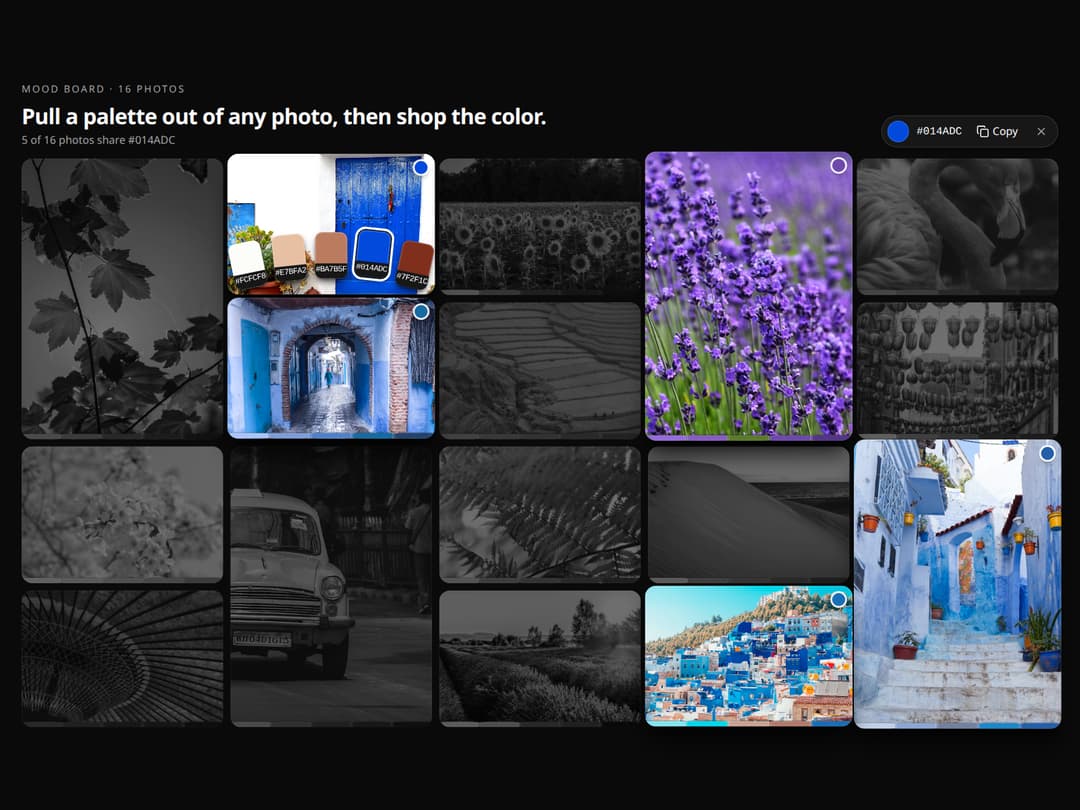
Task: Click the 'MOOD BOARD · 16 PHOTOS' label
Action: 103,89
